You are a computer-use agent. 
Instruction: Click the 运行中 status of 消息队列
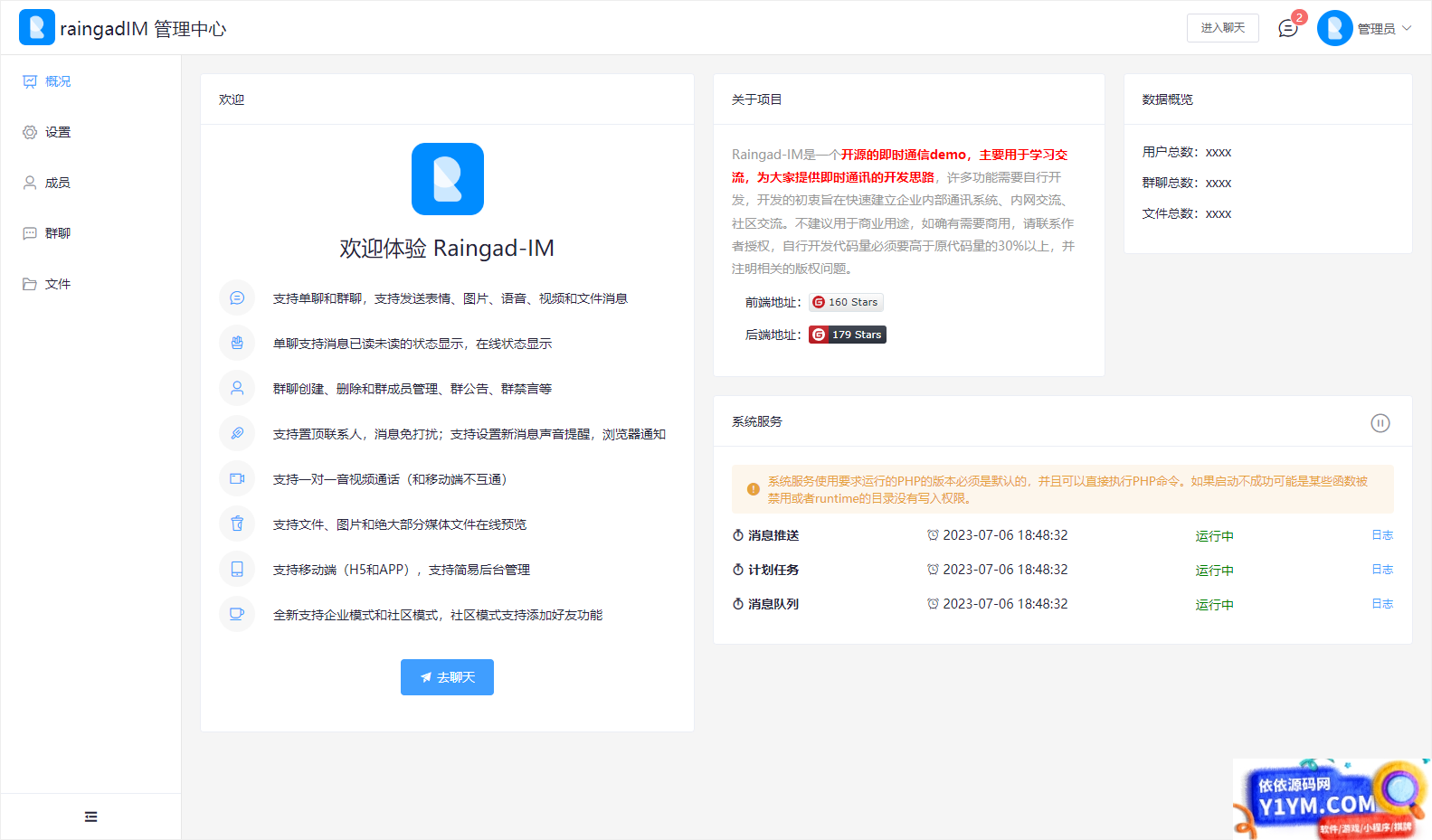[x=1214, y=605]
